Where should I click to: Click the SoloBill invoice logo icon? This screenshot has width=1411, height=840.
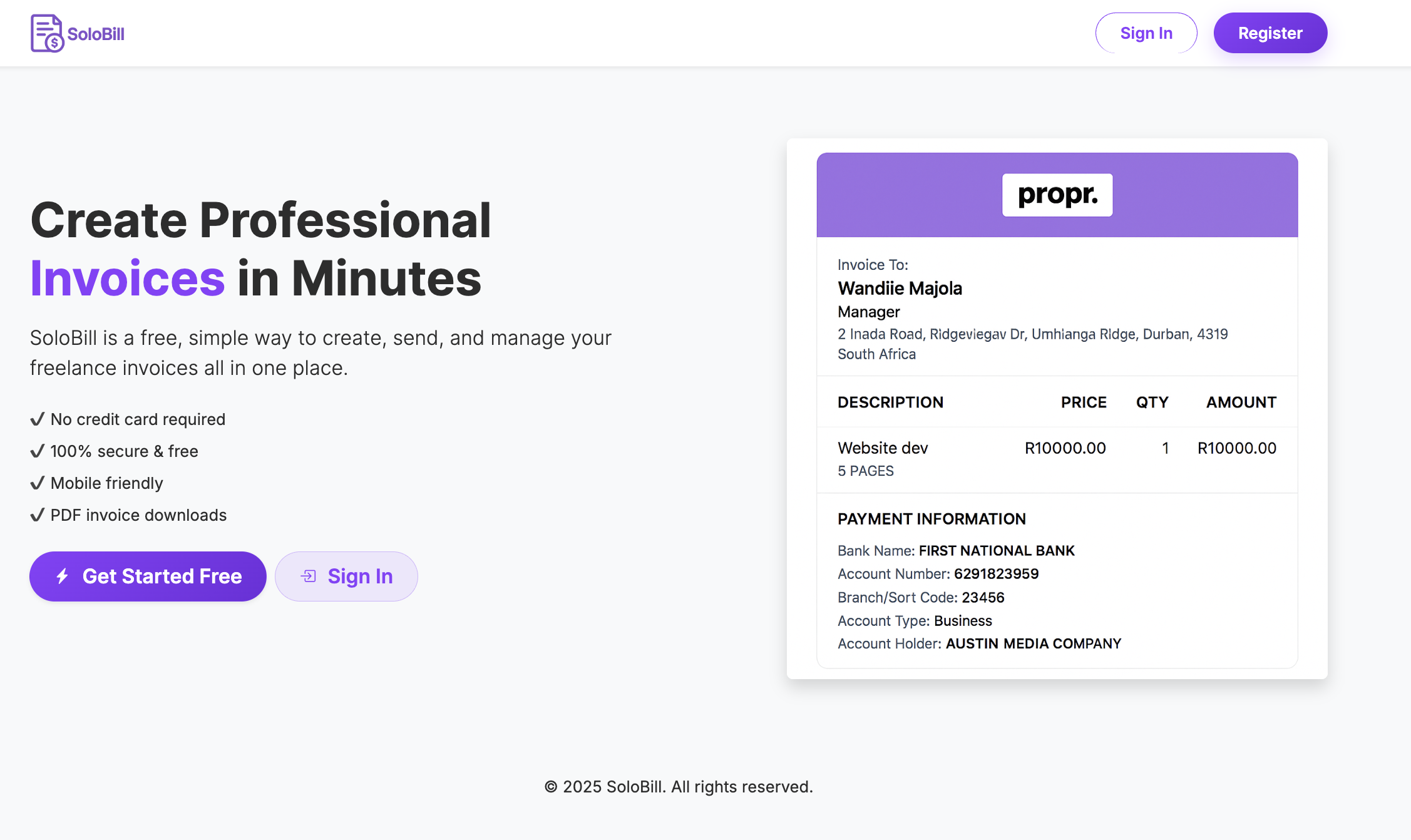click(x=47, y=33)
